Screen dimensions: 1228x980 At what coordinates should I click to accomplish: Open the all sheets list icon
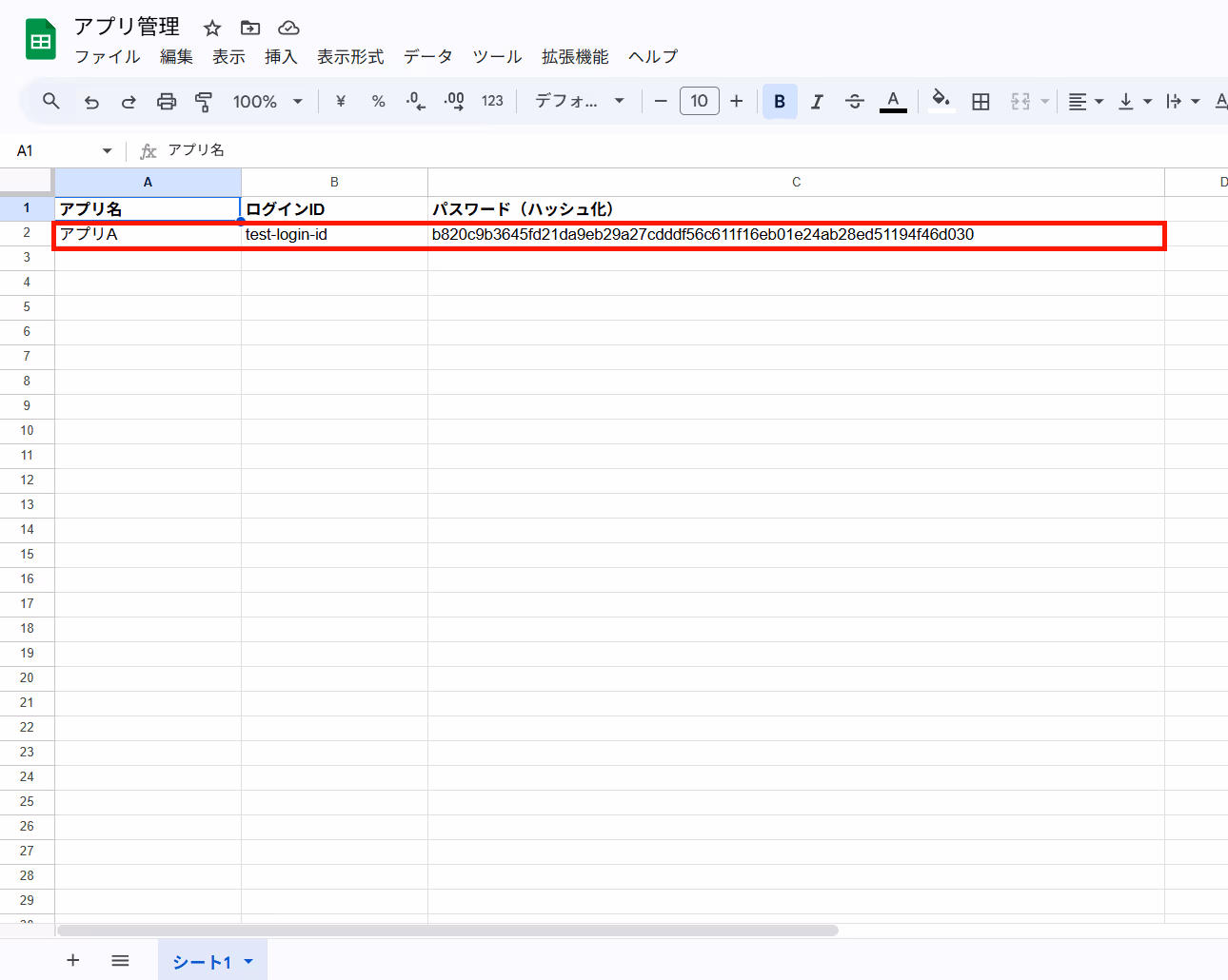120,960
